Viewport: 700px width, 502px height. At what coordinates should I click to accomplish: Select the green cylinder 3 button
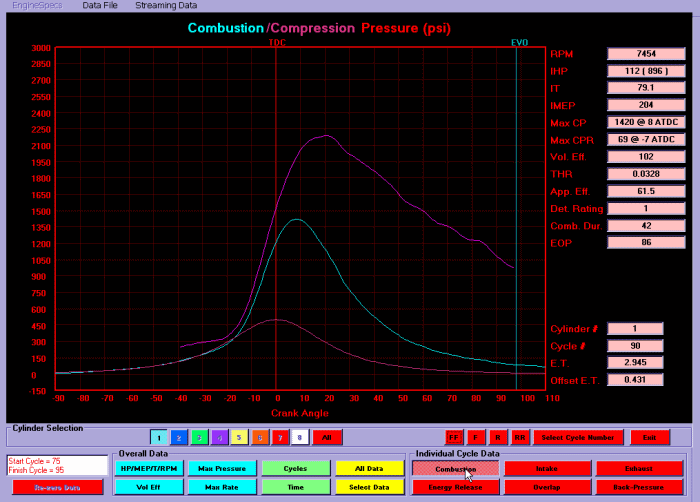coord(198,437)
